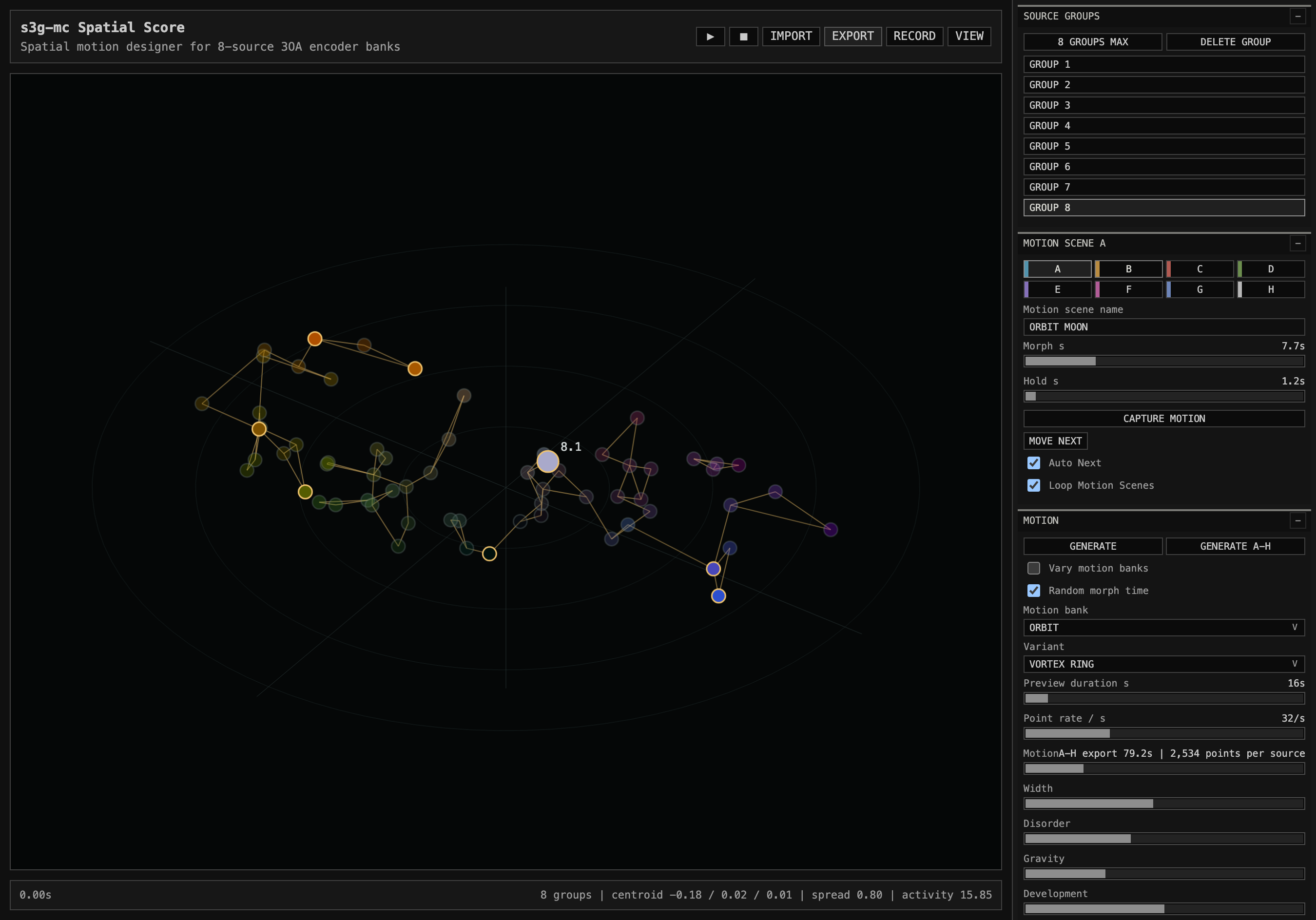Screen dimensions: 1316x920
Task: Click the GENERATE A-H button
Action: 1235,546
